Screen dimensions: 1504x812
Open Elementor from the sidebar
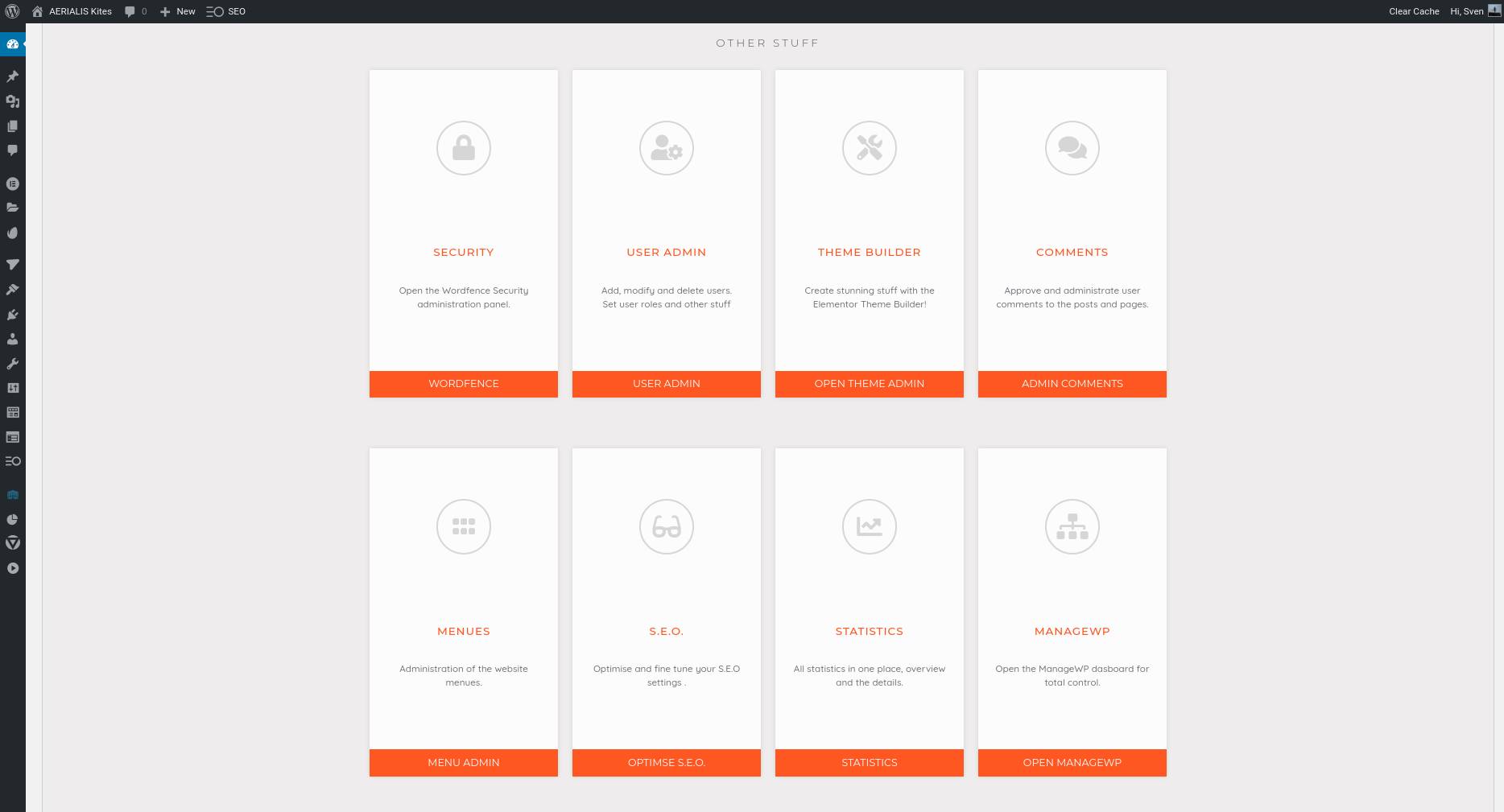tap(13, 183)
